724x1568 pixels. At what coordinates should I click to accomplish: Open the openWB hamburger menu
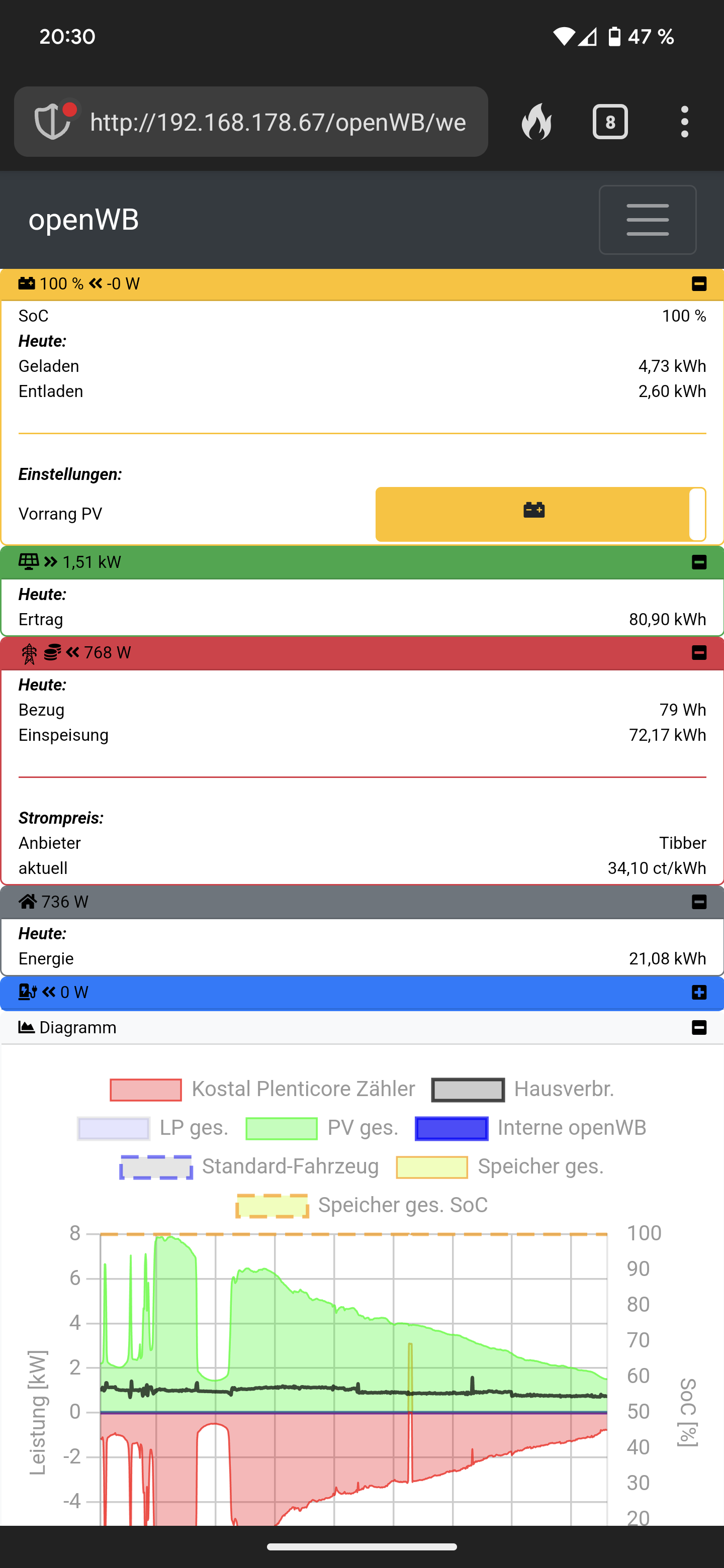(647, 220)
